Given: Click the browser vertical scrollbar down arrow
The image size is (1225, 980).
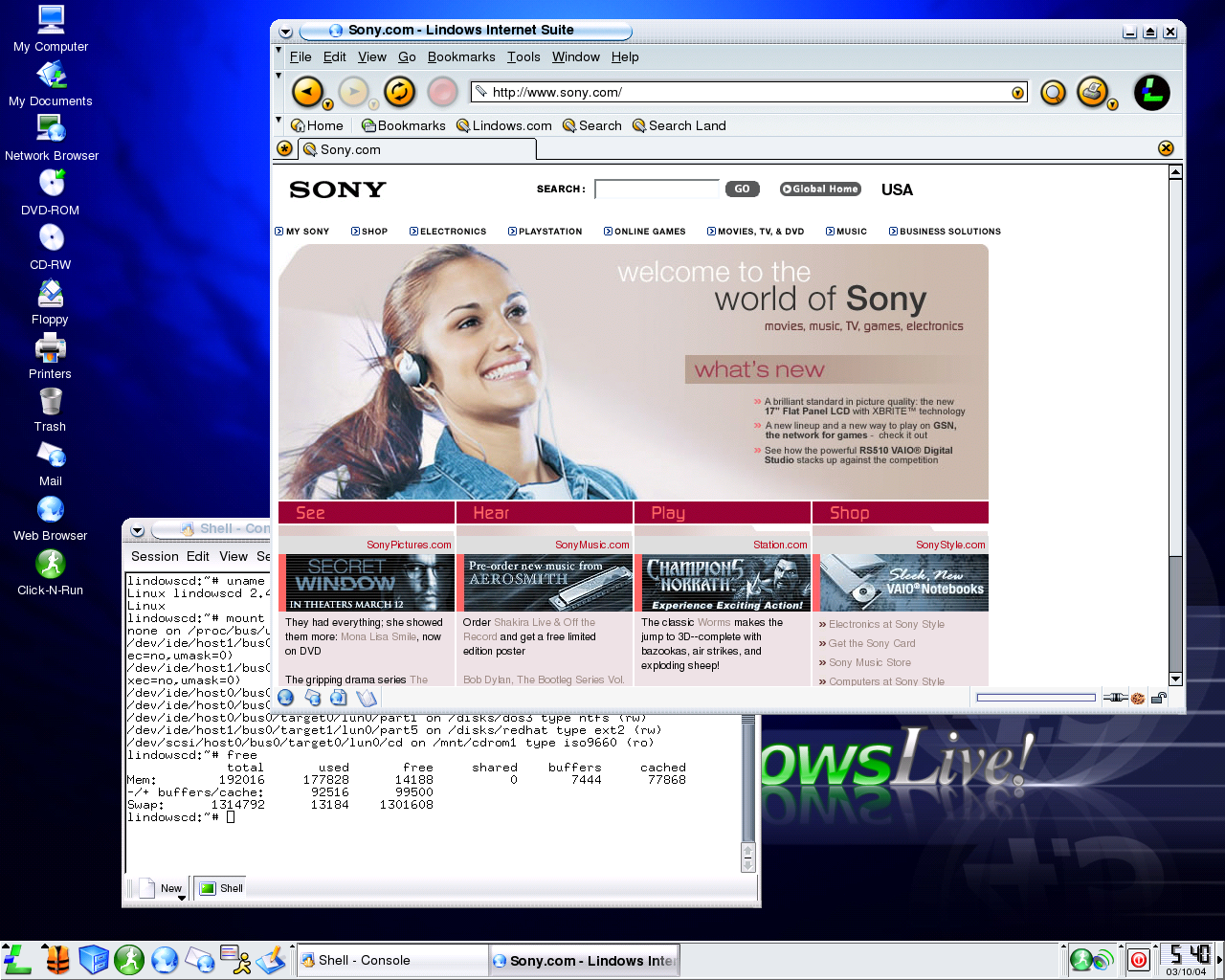Looking at the screenshot, I should pyautogui.click(x=1175, y=679).
